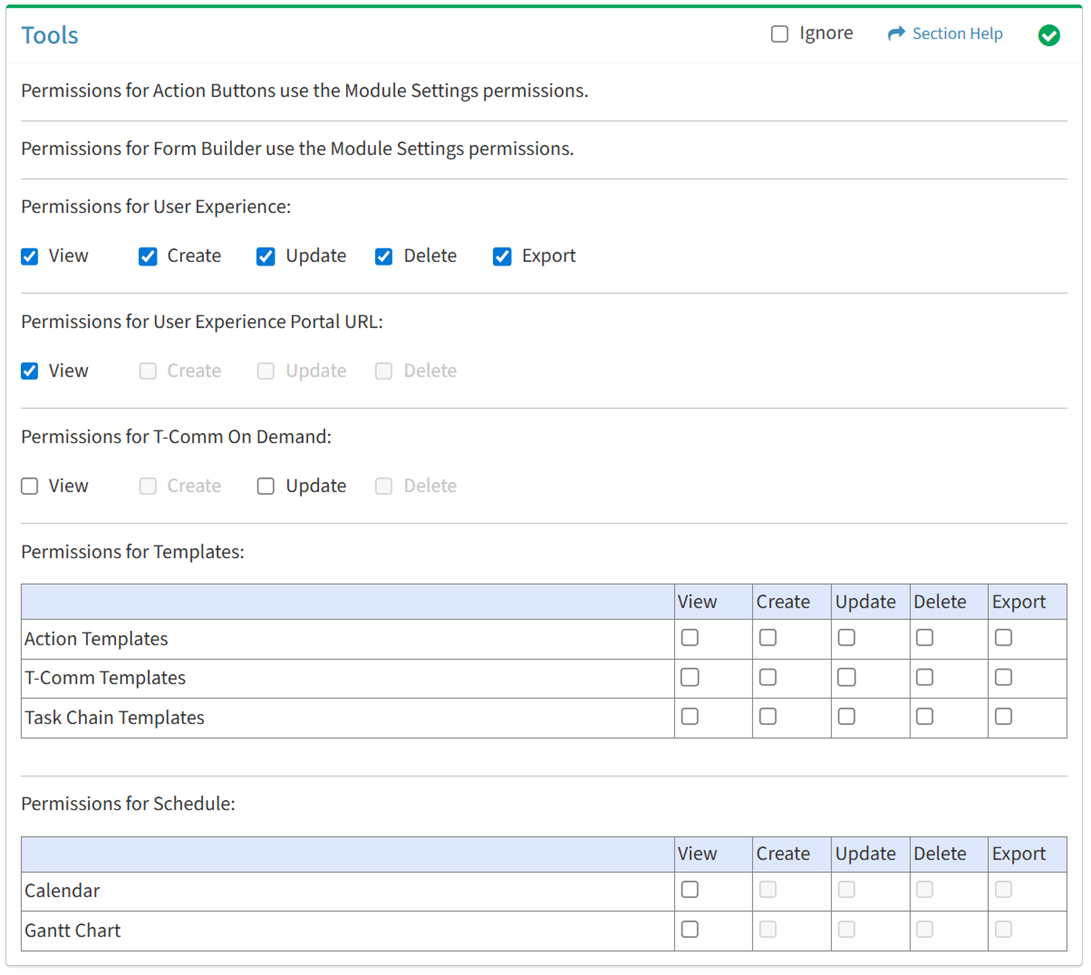Uncheck Create for User Experience

pyautogui.click(x=148, y=257)
